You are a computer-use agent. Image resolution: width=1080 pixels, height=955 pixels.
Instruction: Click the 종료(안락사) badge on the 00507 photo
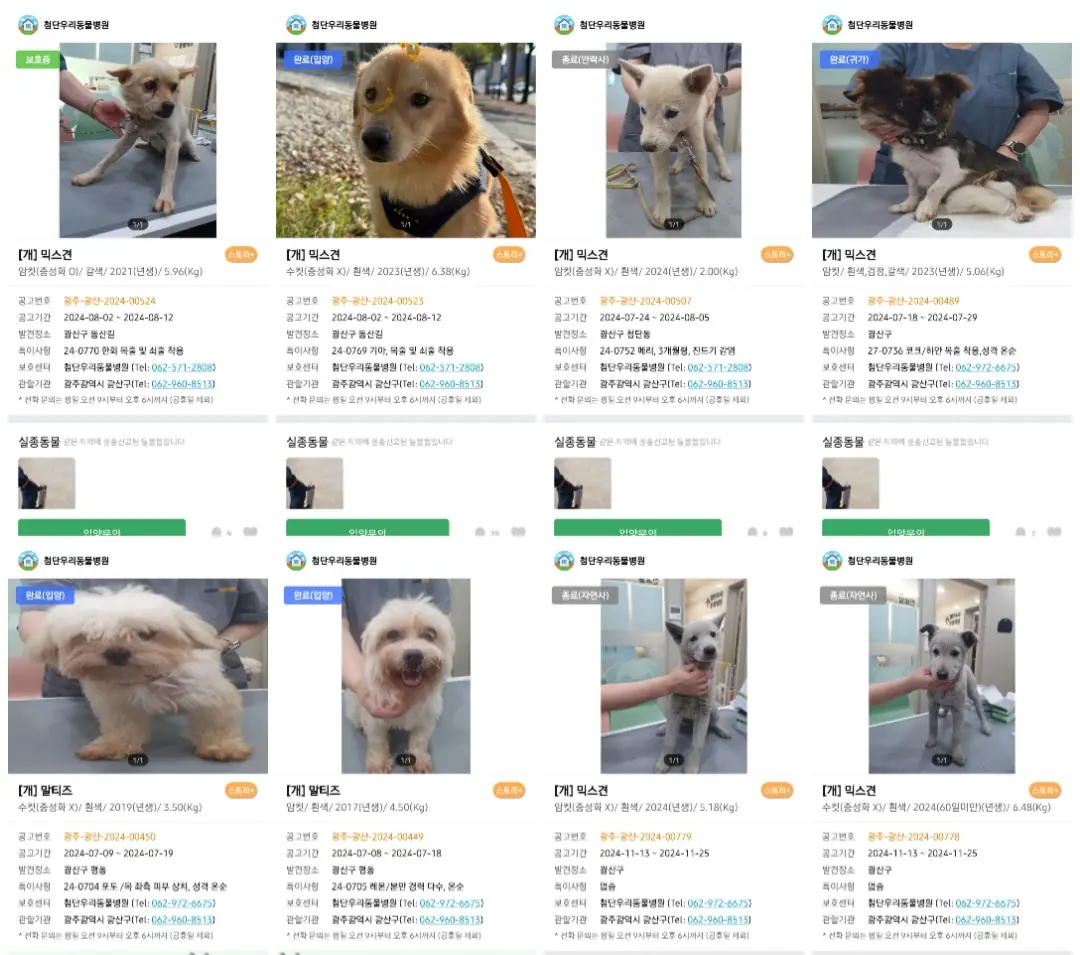click(x=585, y=59)
